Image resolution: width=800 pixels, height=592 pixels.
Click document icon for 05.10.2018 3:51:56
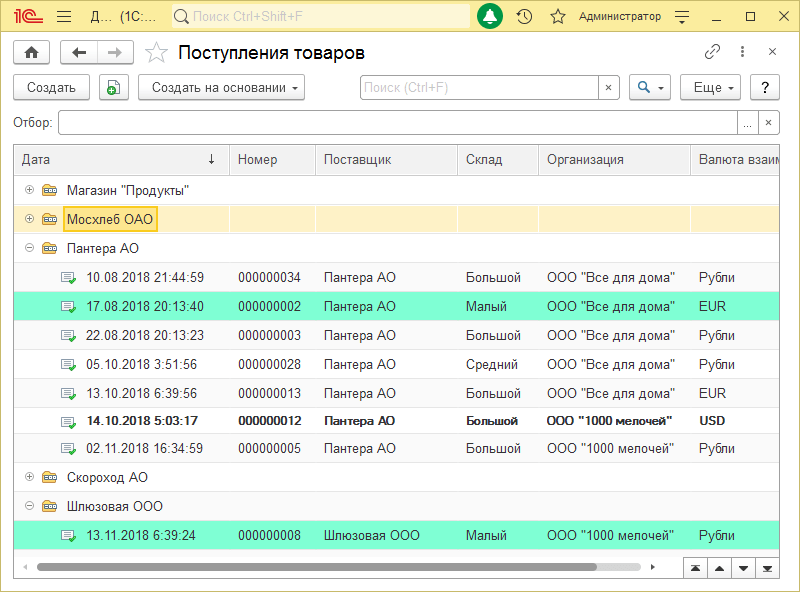click(x=68, y=365)
